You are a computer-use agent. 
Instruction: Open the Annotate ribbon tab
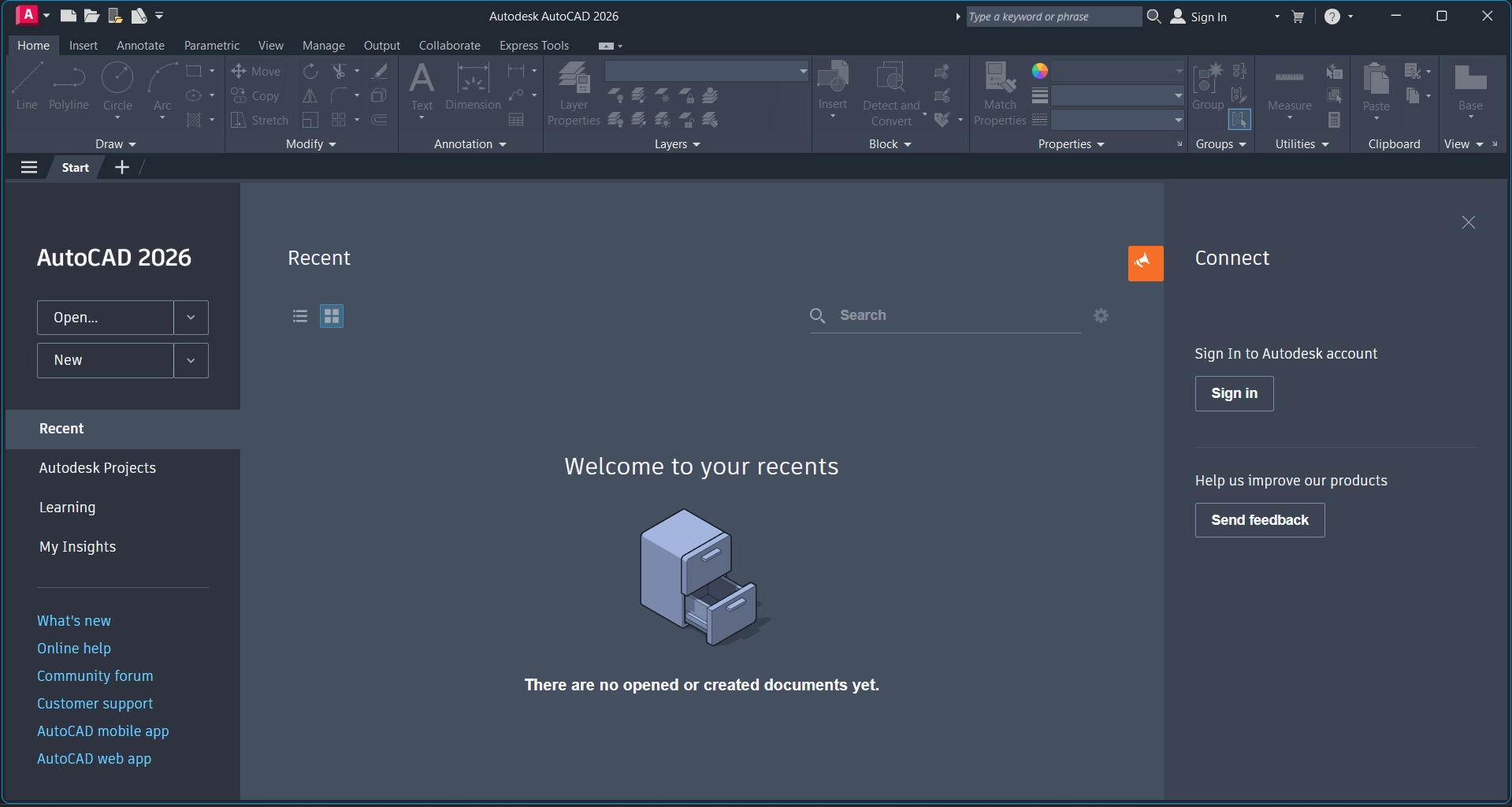click(140, 46)
